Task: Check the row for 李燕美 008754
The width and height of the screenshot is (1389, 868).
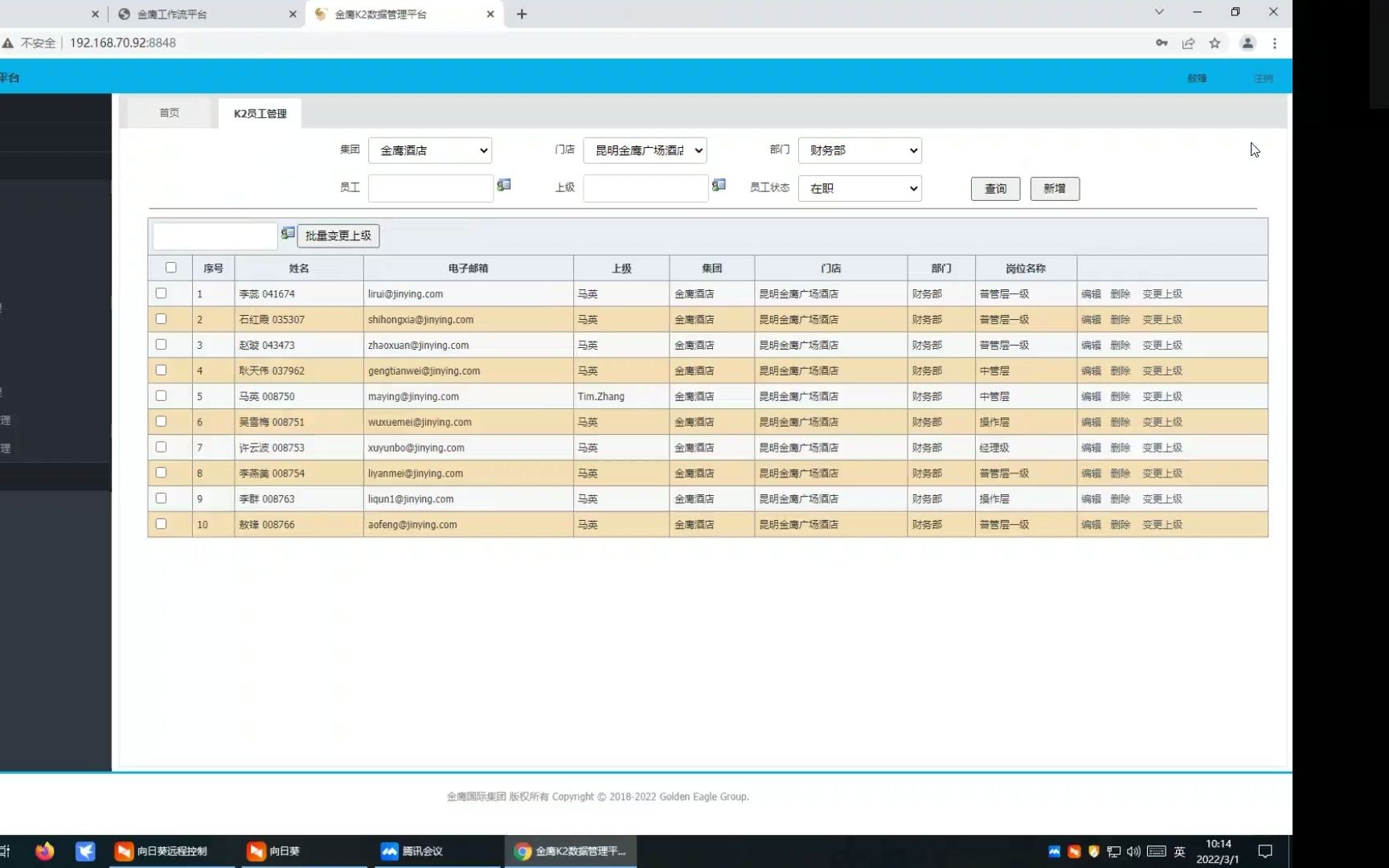Action: click(161, 473)
